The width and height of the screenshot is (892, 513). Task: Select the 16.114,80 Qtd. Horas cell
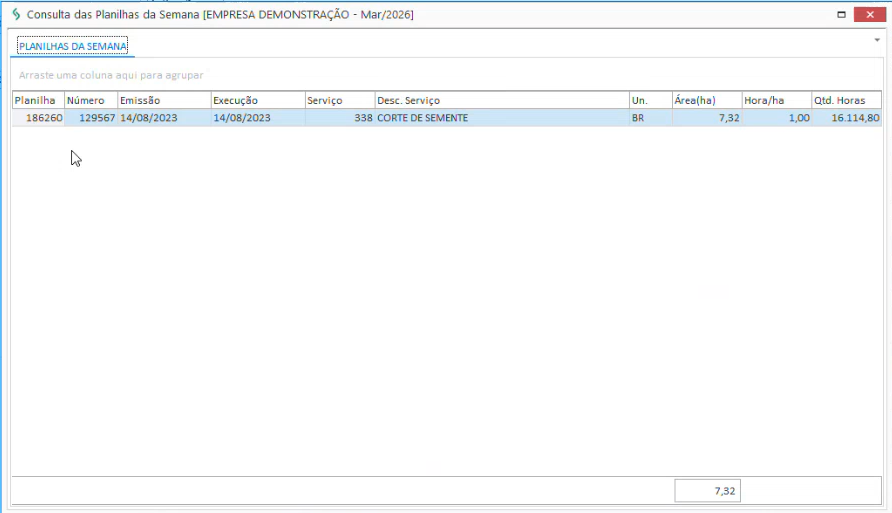coord(846,118)
